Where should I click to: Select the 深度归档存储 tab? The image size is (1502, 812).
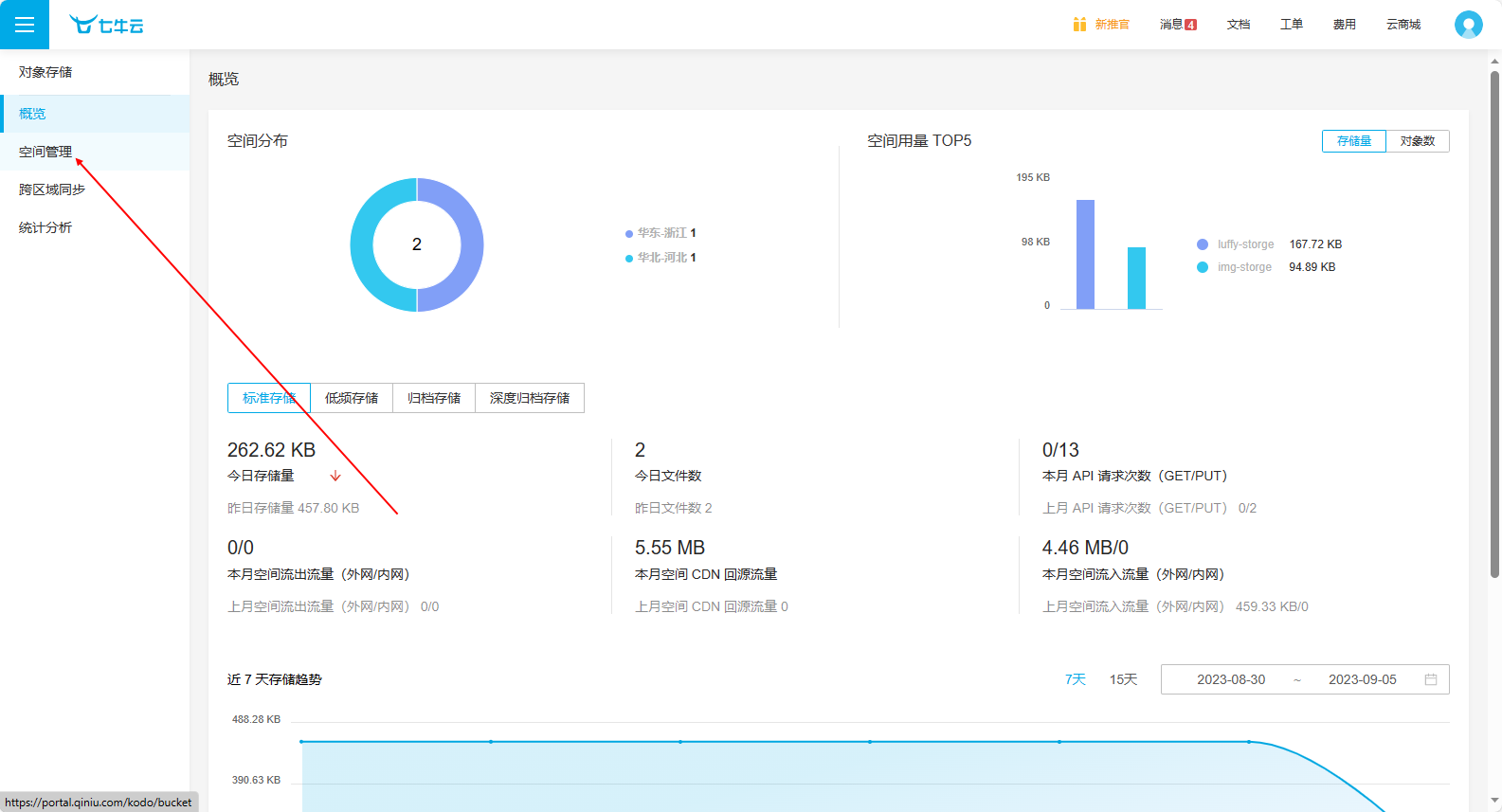click(530, 398)
